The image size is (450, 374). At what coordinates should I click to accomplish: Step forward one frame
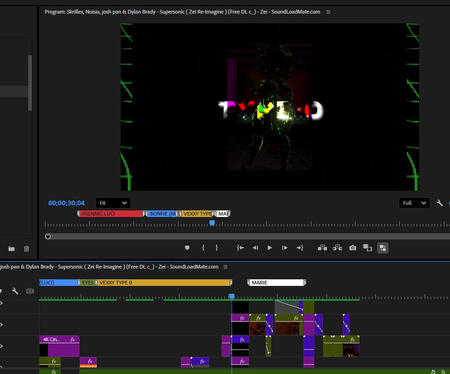coord(284,248)
